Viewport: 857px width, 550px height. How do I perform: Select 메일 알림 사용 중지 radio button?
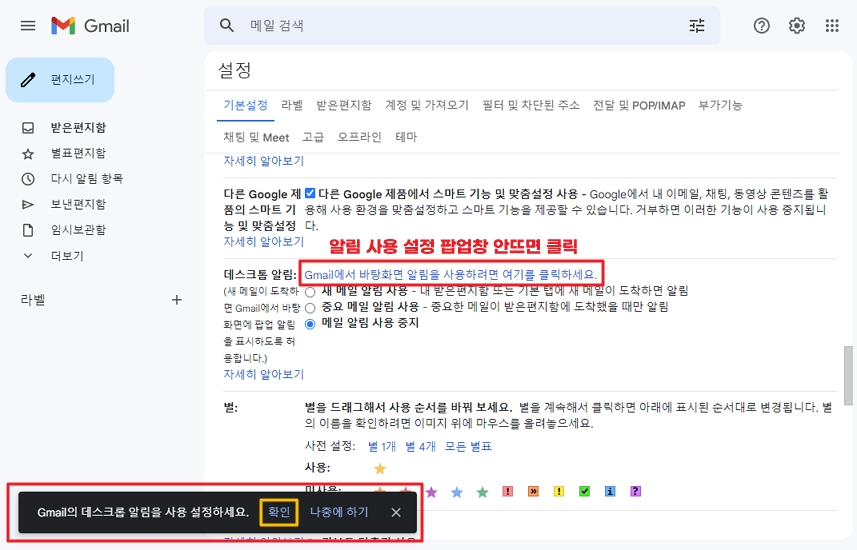click(310, 324)
